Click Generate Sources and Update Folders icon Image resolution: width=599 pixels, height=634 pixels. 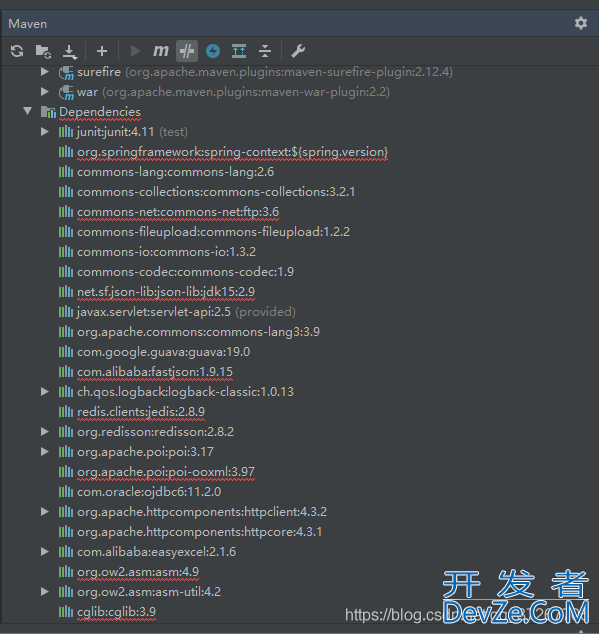pyautogui.click(x=43, y=51)
